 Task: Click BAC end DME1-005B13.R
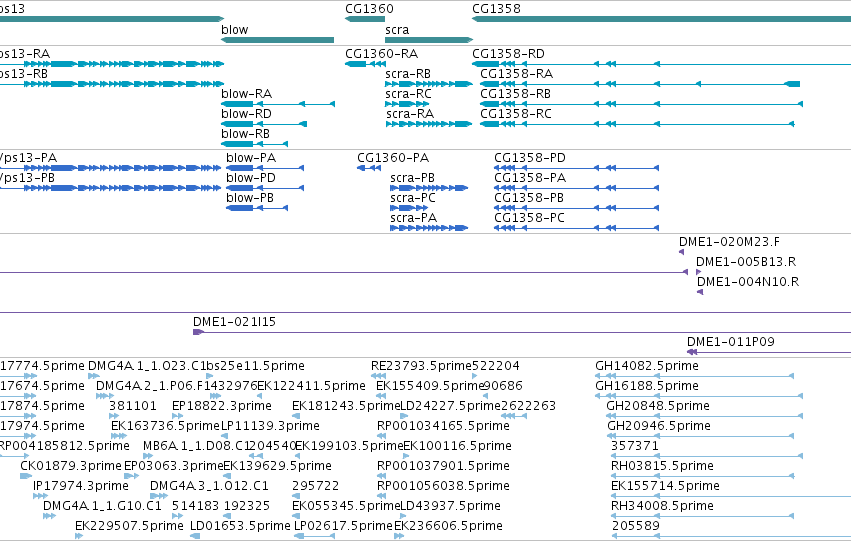pos(698,272)
